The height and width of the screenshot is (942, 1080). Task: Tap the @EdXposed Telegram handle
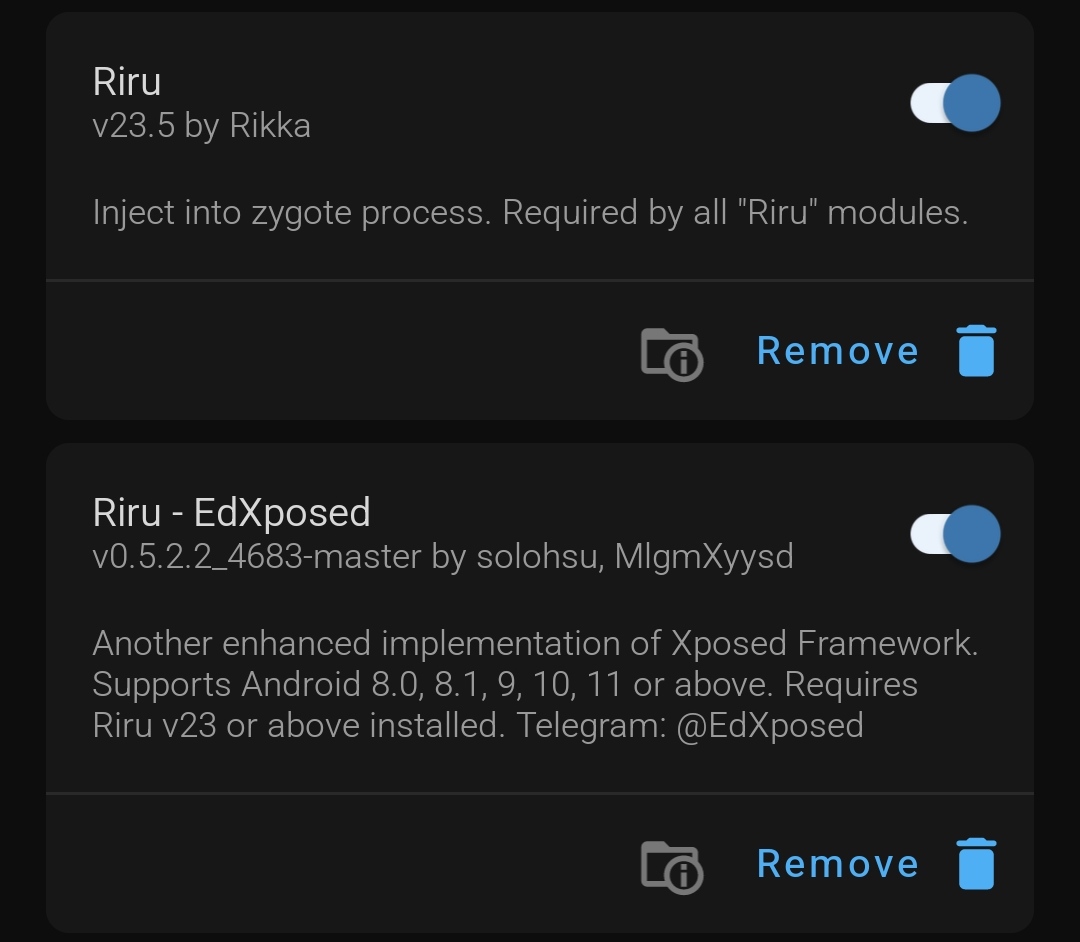point(770,726)
